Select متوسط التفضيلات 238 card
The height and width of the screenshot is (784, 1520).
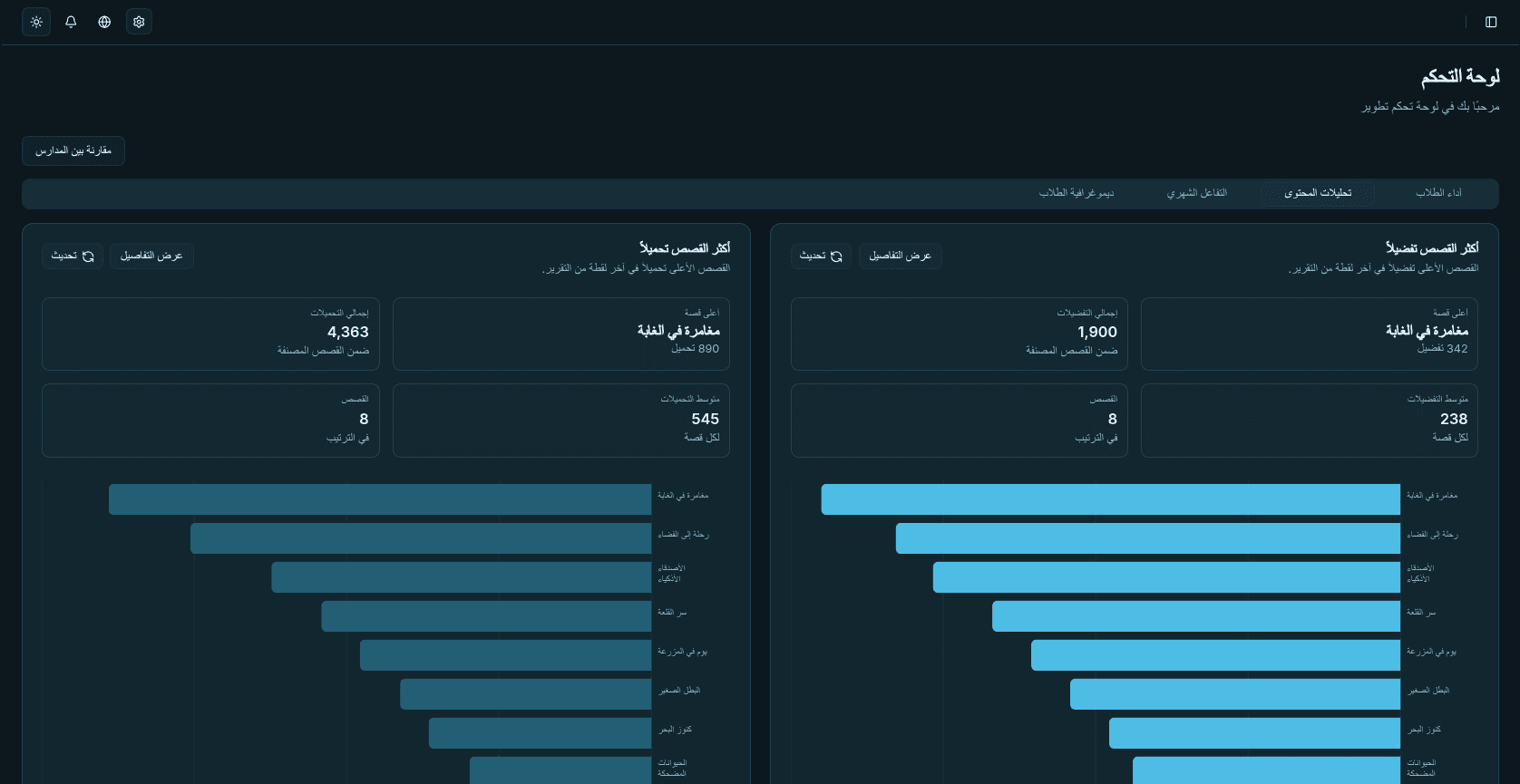click(1310, 421)
